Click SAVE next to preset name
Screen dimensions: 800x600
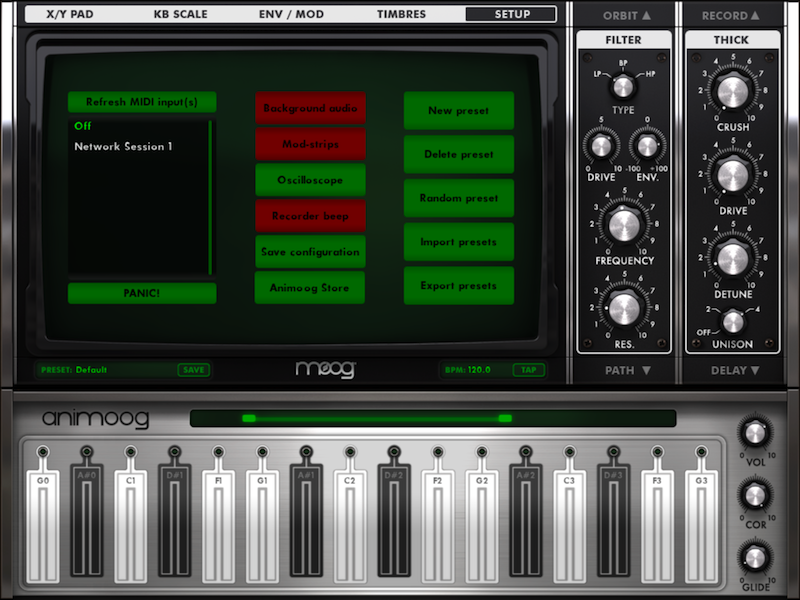pos(193,370)
